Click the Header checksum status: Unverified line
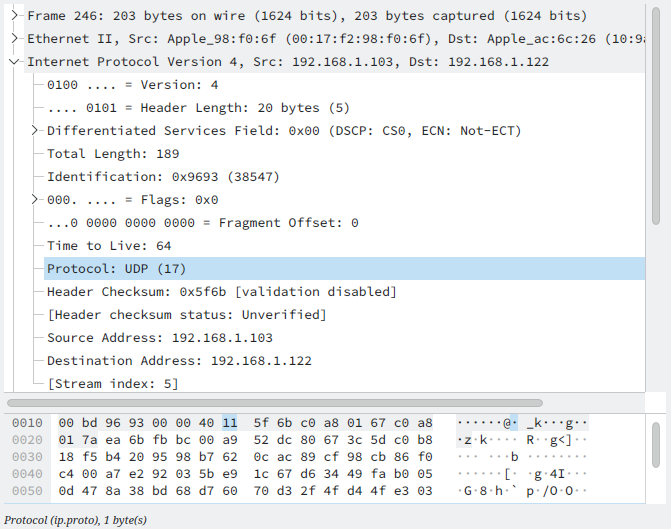This screenshot has height=529, width=671. point(186,315)
